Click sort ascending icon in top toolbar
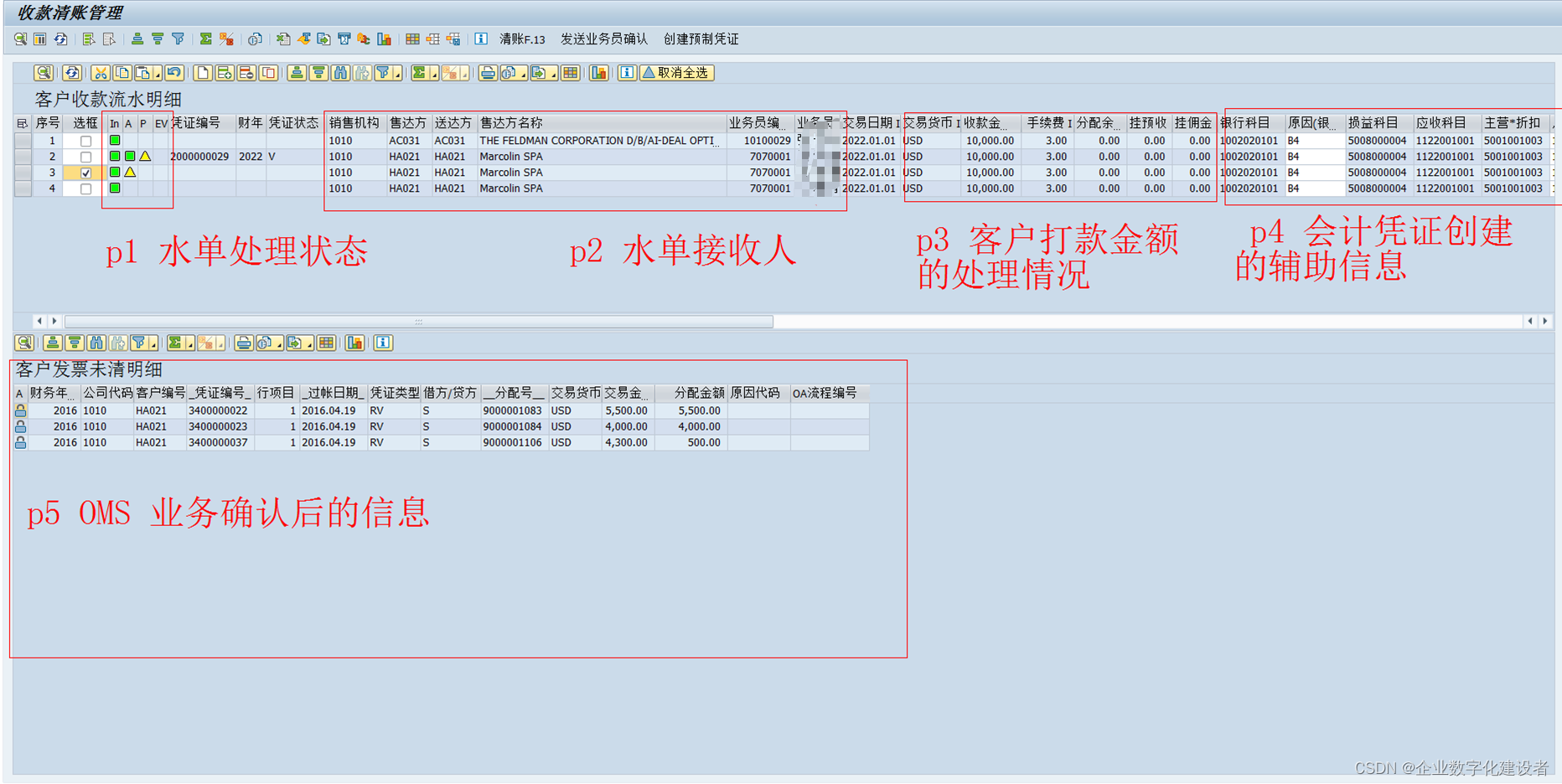 [x=137, y=39]
